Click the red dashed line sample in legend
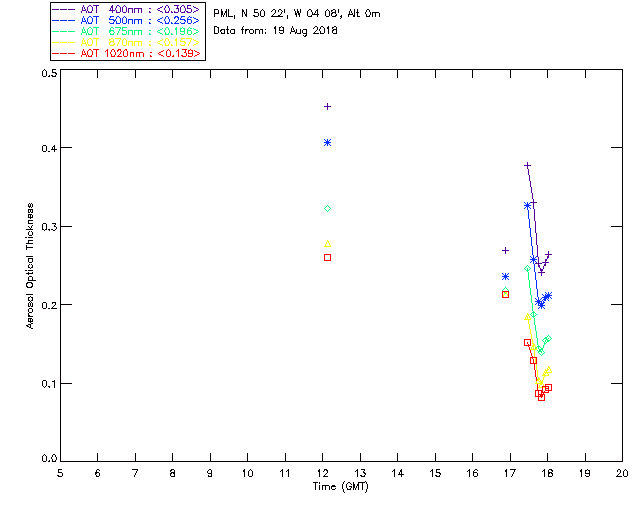 pyautogui.click(x=64, y=54)
